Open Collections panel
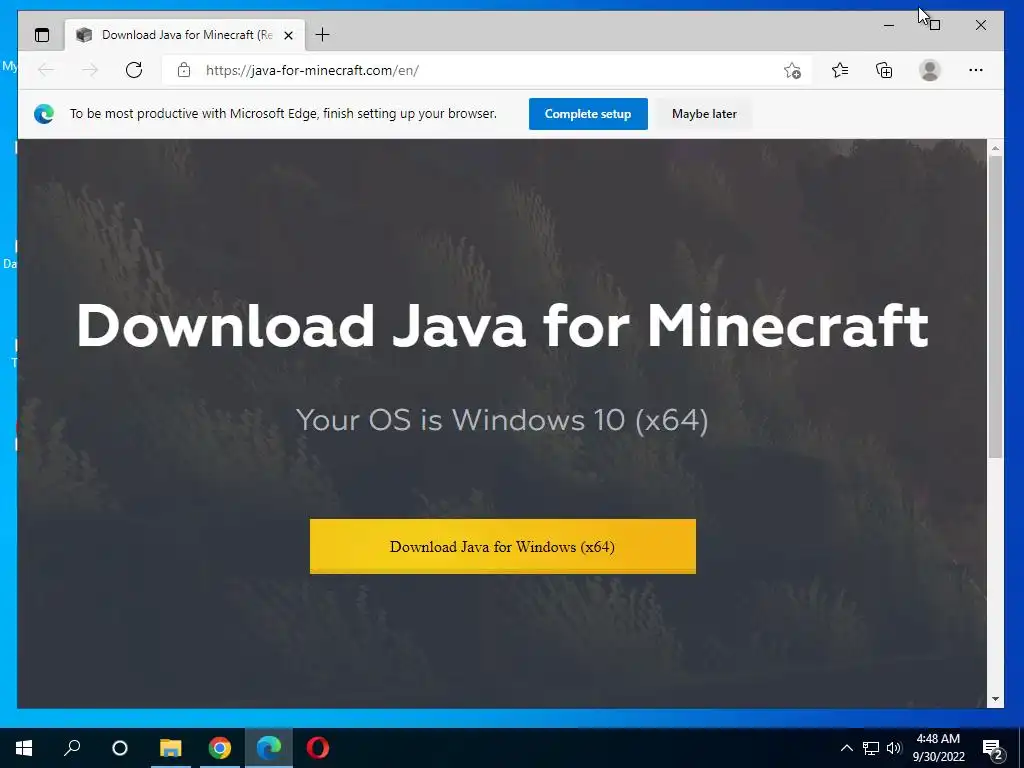This screenshot has width=1024, height=768. (884, 70)
